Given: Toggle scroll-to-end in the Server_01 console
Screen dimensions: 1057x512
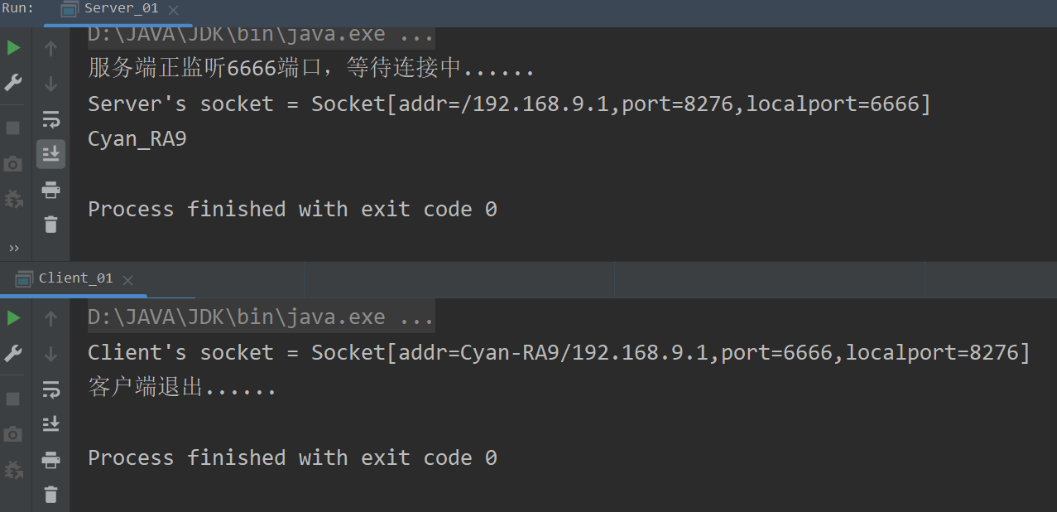Looking at the screenshot, I should (x=51, y=154).
